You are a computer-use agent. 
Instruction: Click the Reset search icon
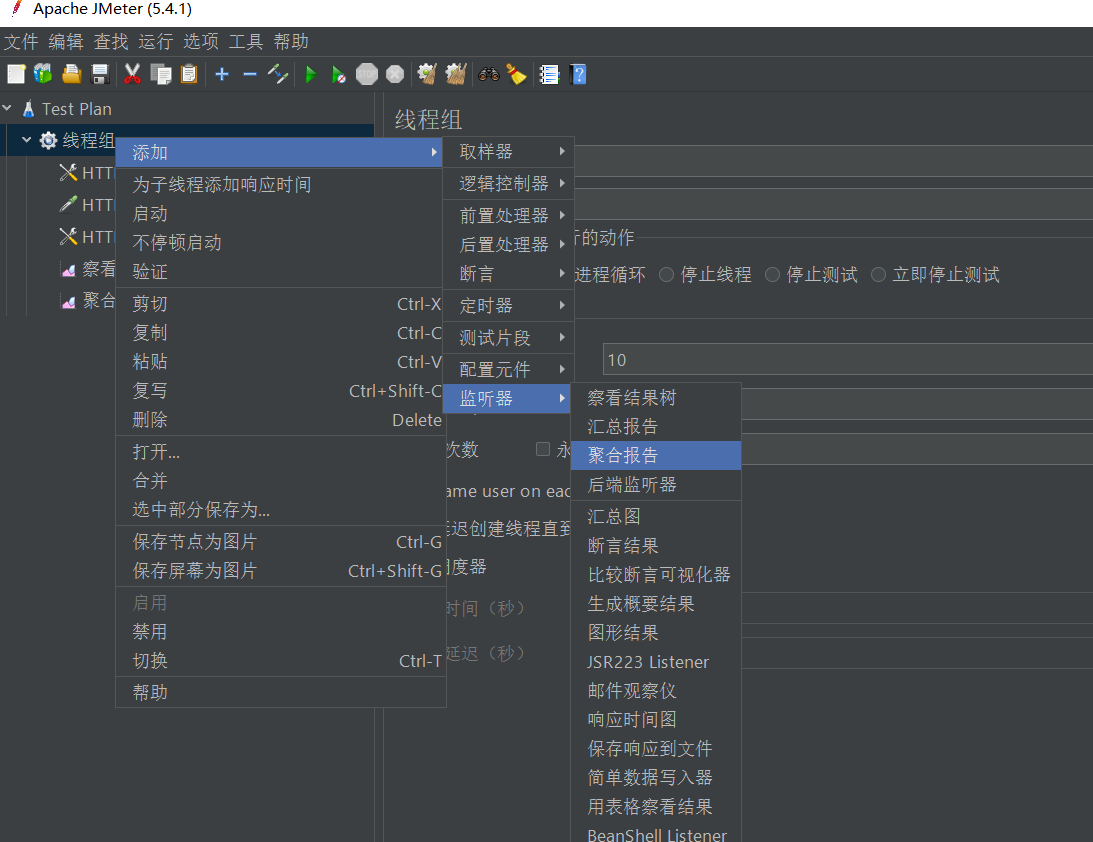pos(517,74)
